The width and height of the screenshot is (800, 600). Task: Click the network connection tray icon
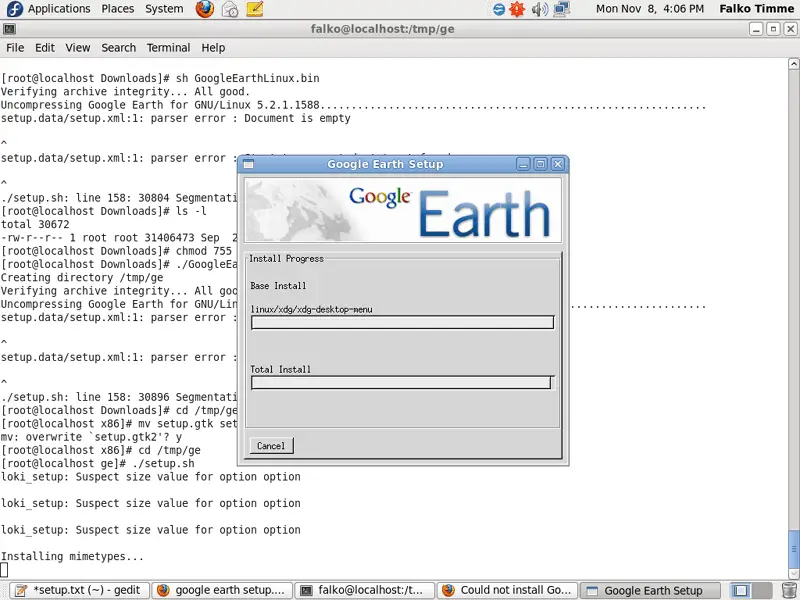pyautogui.click(x=562, y=9)
